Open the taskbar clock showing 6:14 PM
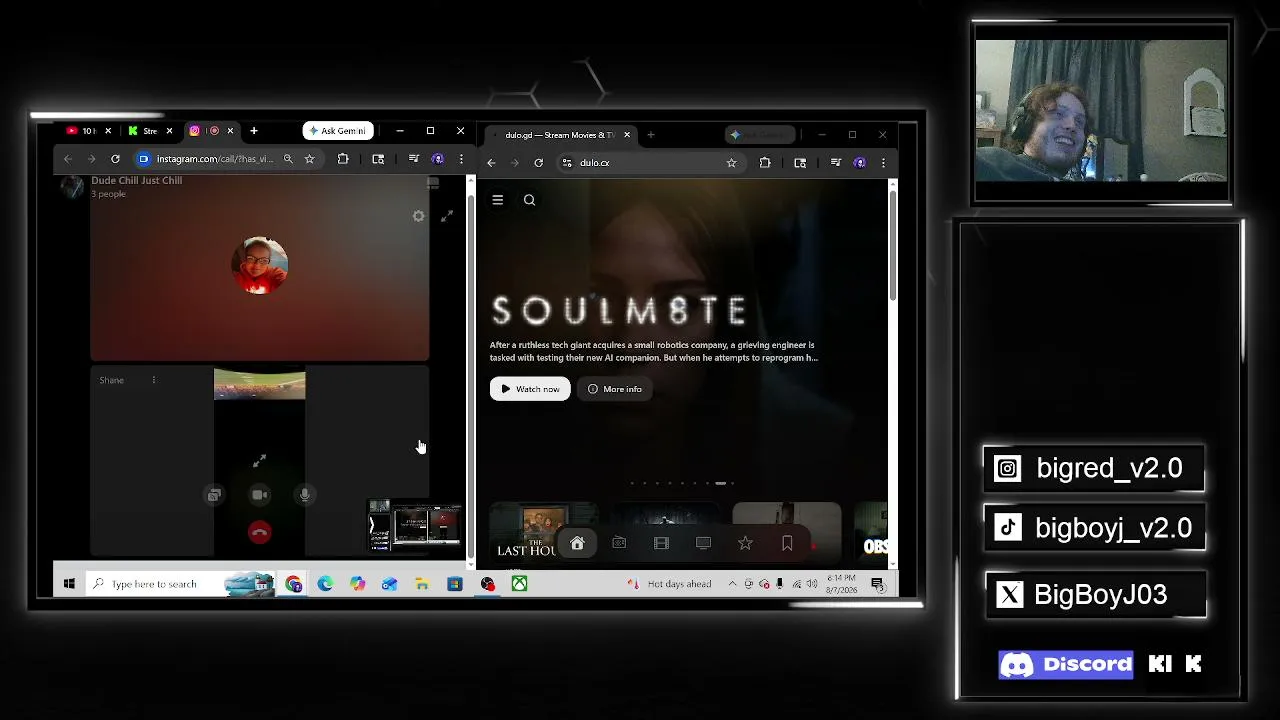The height and width of the screenshot is (720, 1280). pyautogui.click(x=841, y=584)
